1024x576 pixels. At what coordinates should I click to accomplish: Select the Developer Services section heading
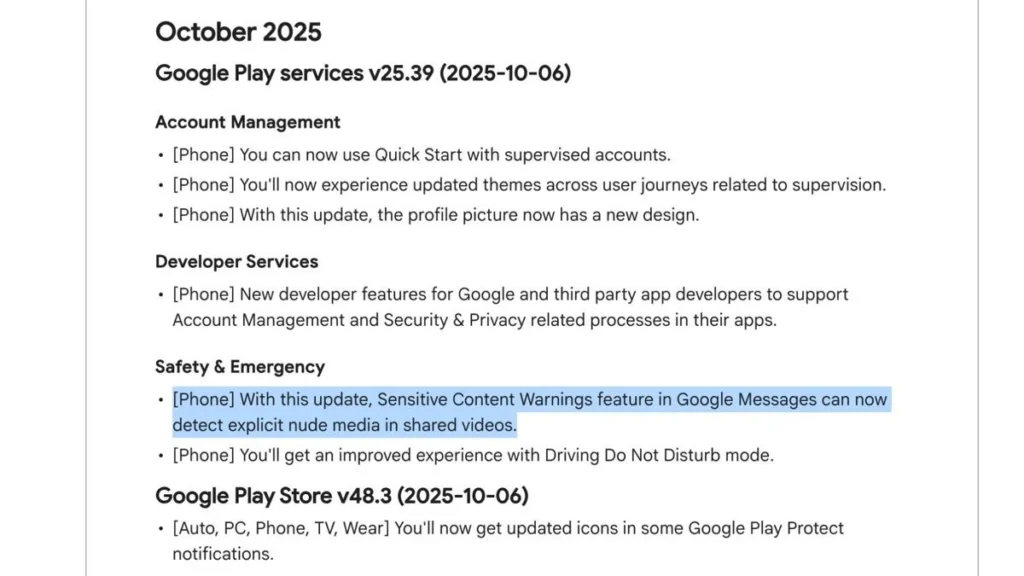click(236, 262)
